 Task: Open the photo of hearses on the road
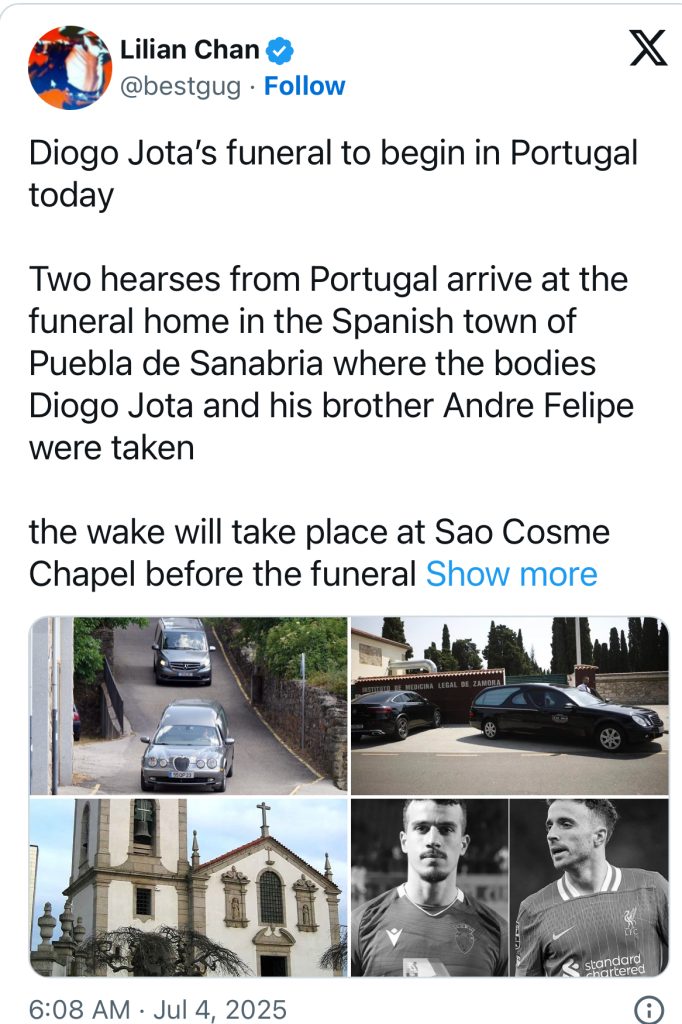coord(189,705)
